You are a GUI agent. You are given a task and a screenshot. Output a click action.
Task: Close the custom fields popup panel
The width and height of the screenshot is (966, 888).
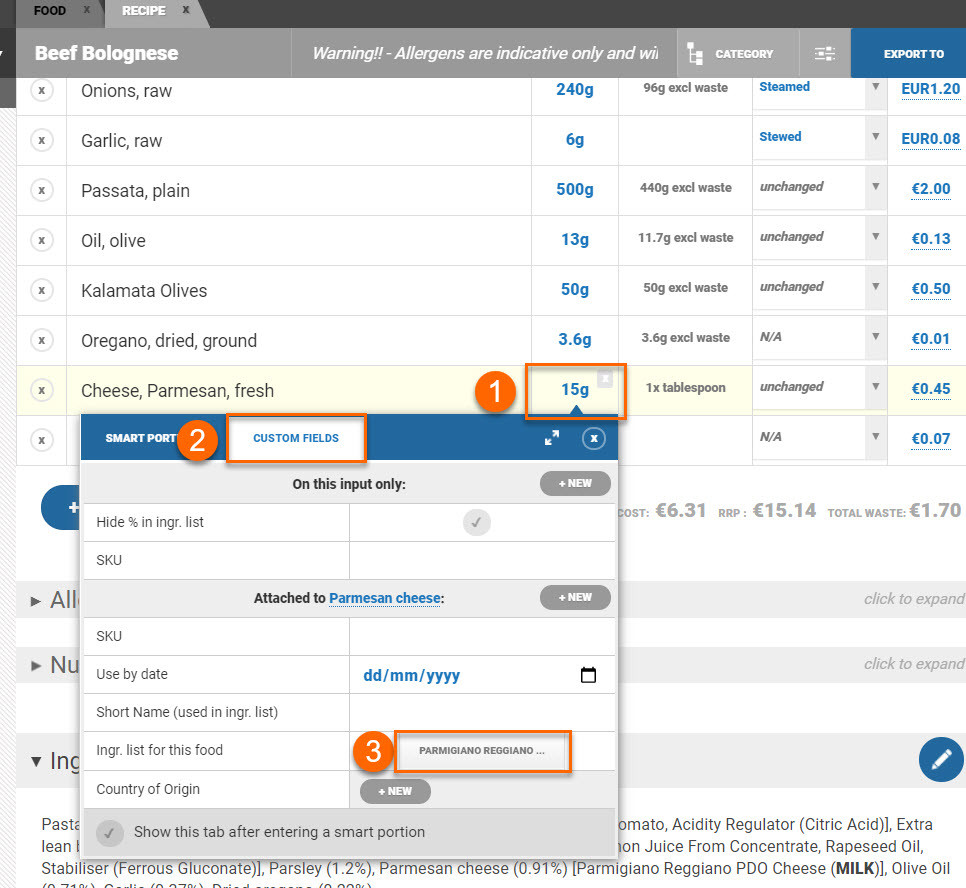pyautogui.click(x=594, y=439)
